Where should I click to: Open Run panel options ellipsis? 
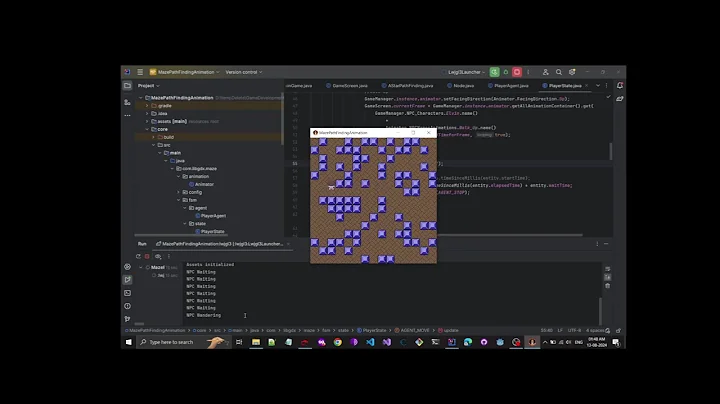(x=597, y=244)
